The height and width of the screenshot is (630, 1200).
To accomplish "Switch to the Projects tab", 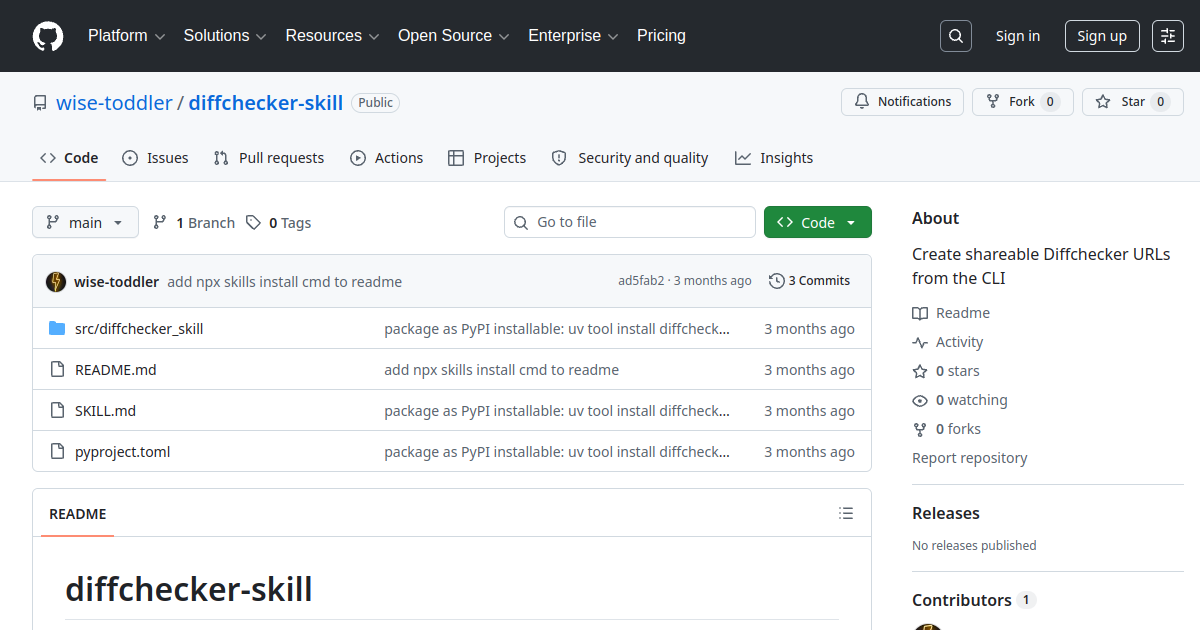I will (x=487, y=158).
